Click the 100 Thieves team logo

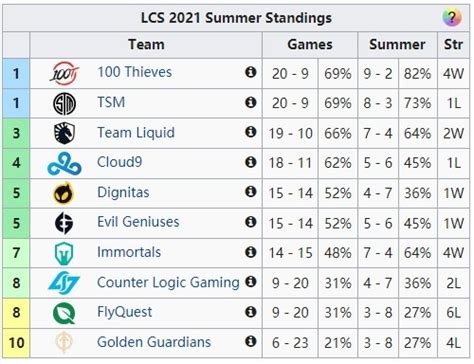click(x=65, y=73)
